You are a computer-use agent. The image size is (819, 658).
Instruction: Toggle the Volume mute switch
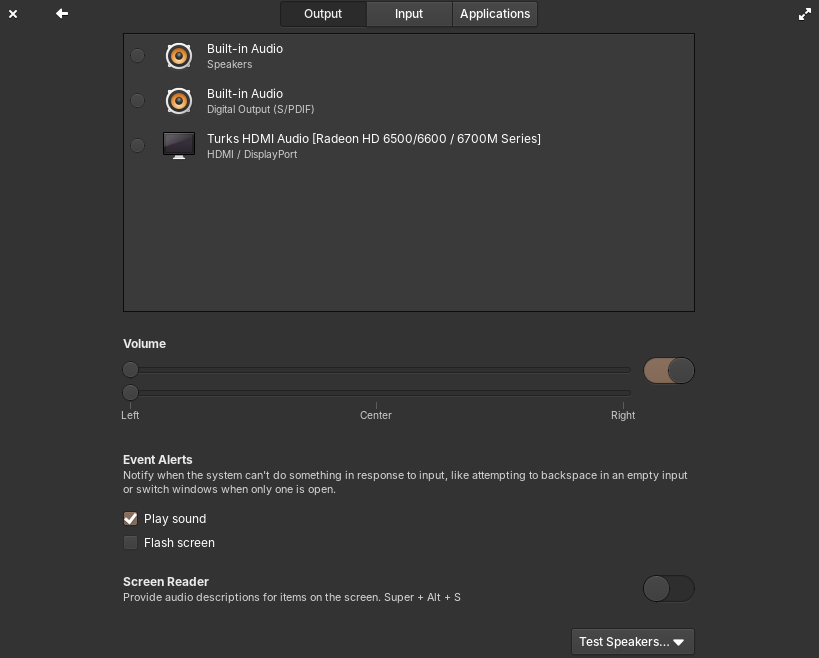[669, 370]
